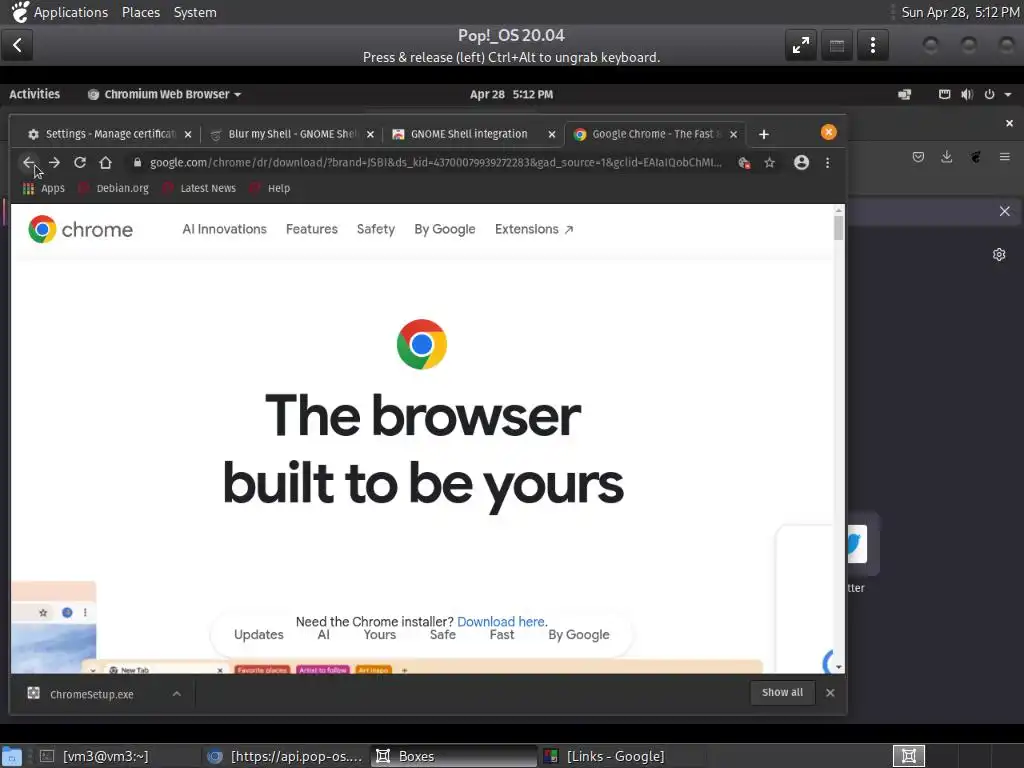Image resolution: width=1024 pixels, height=768 pixels.
Task: Bookmark this page with the star icon
Action: pos(769,163)
